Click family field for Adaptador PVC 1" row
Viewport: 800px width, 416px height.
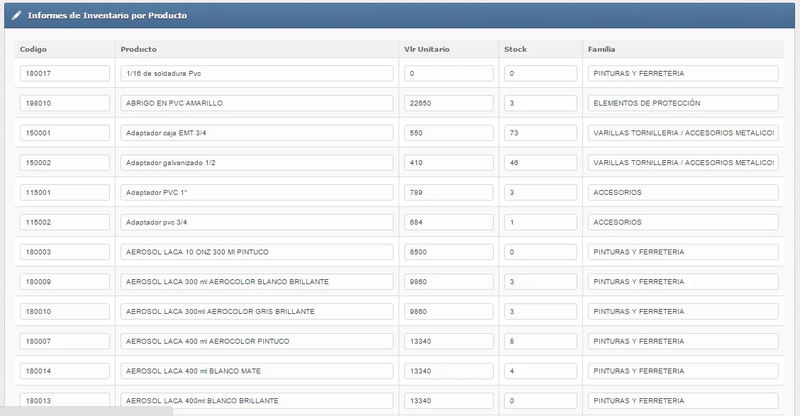point(682,192)
